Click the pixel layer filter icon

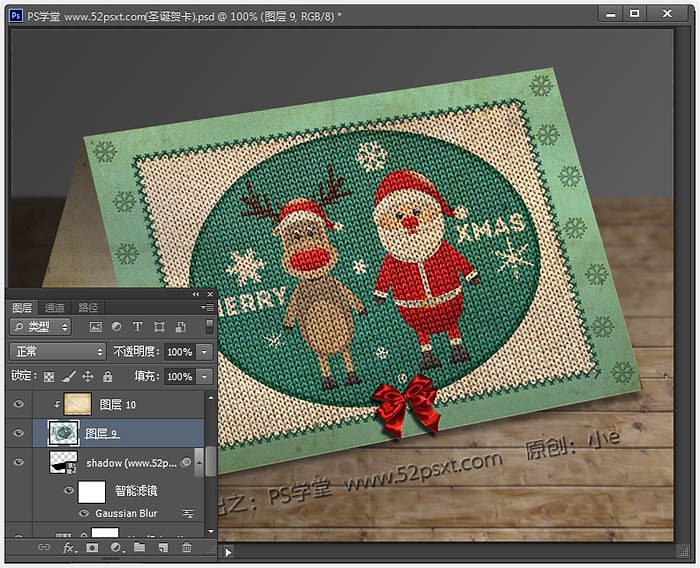point(96,327)
